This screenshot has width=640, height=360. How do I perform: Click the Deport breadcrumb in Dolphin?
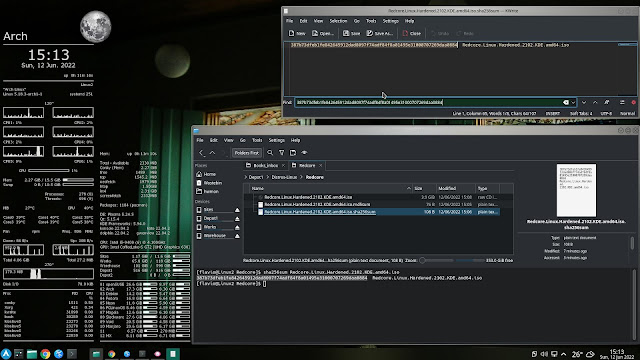(x=256, y=178)
